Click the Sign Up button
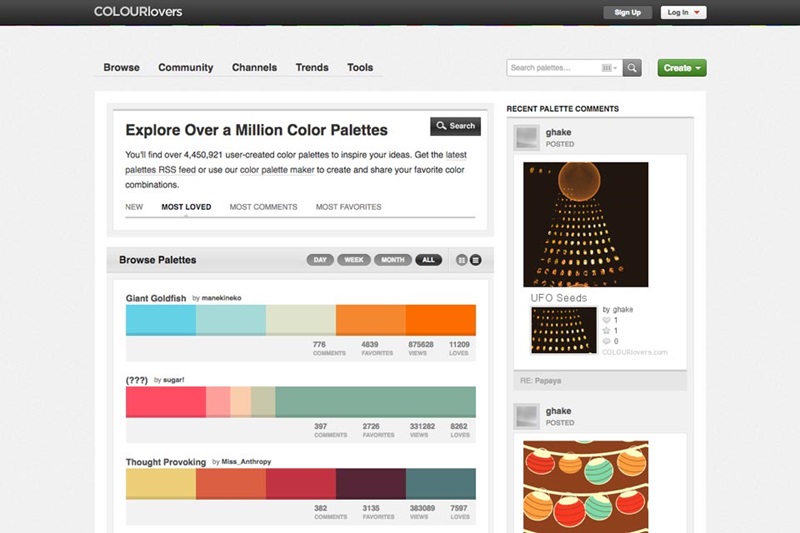The image size is (800, 533). click(628, 12)
